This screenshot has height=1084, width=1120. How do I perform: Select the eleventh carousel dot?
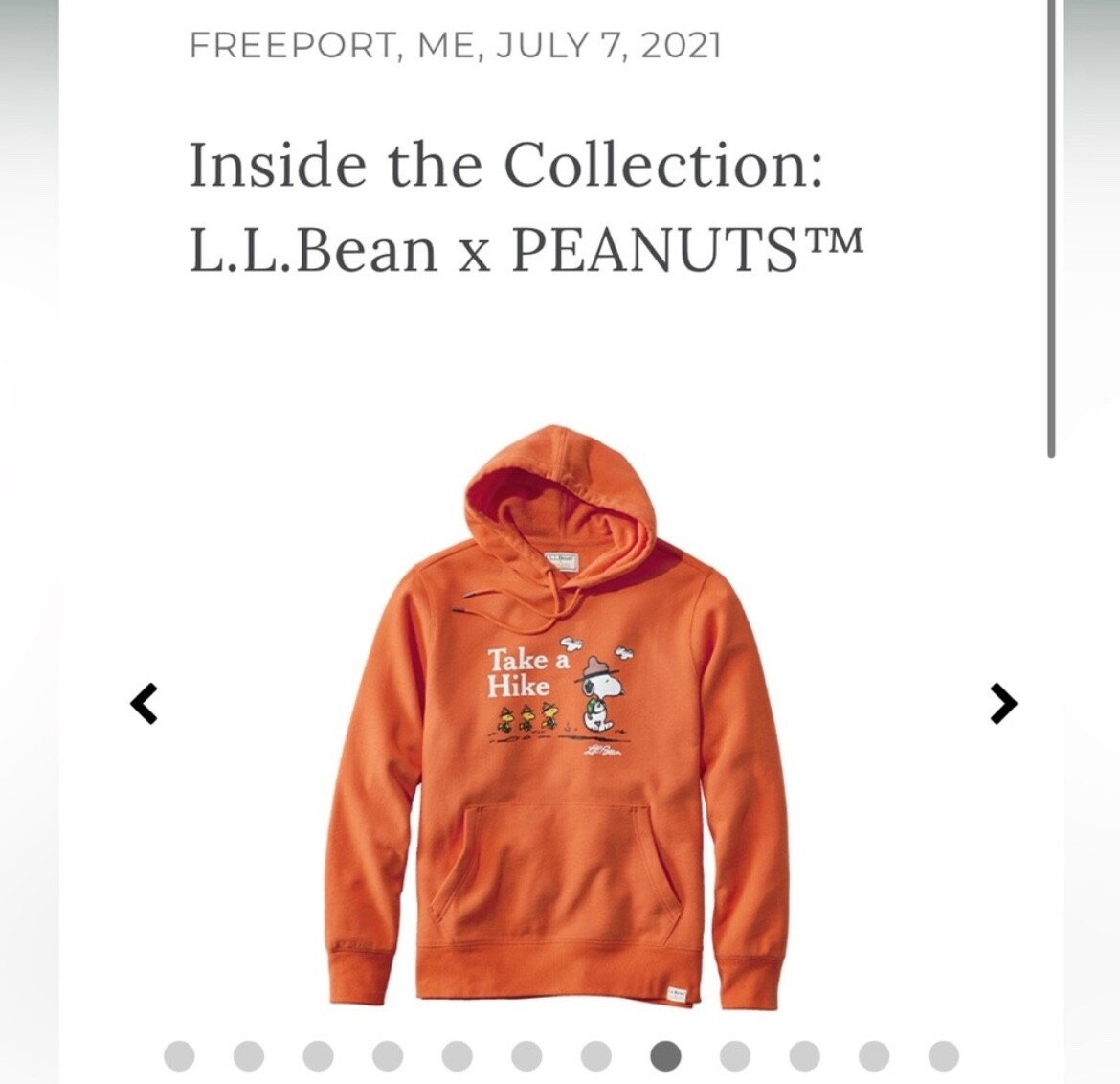tap(874, 1055)
